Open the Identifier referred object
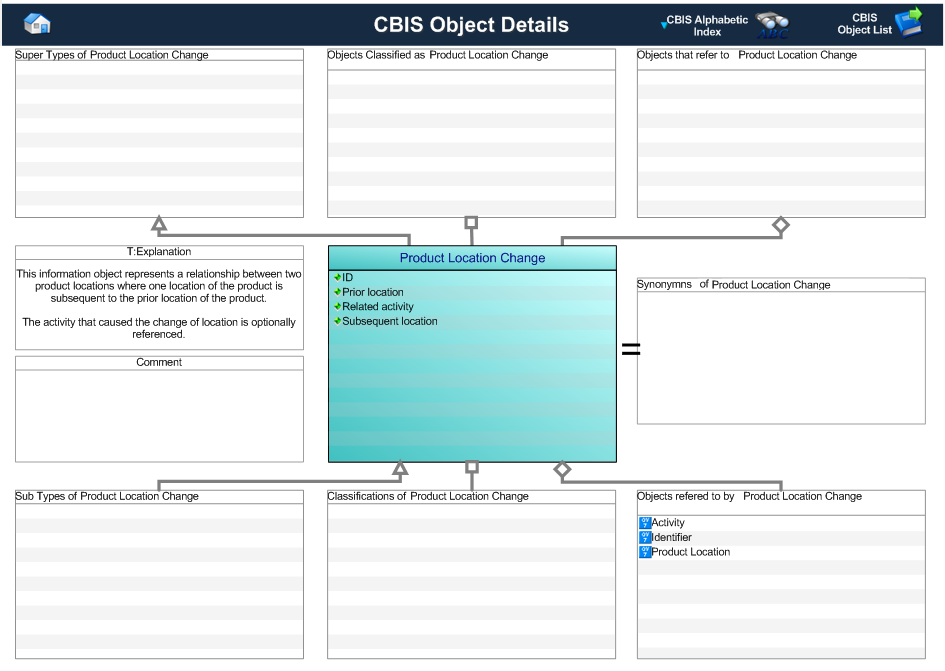945x671 pixels. click(671, 537)
